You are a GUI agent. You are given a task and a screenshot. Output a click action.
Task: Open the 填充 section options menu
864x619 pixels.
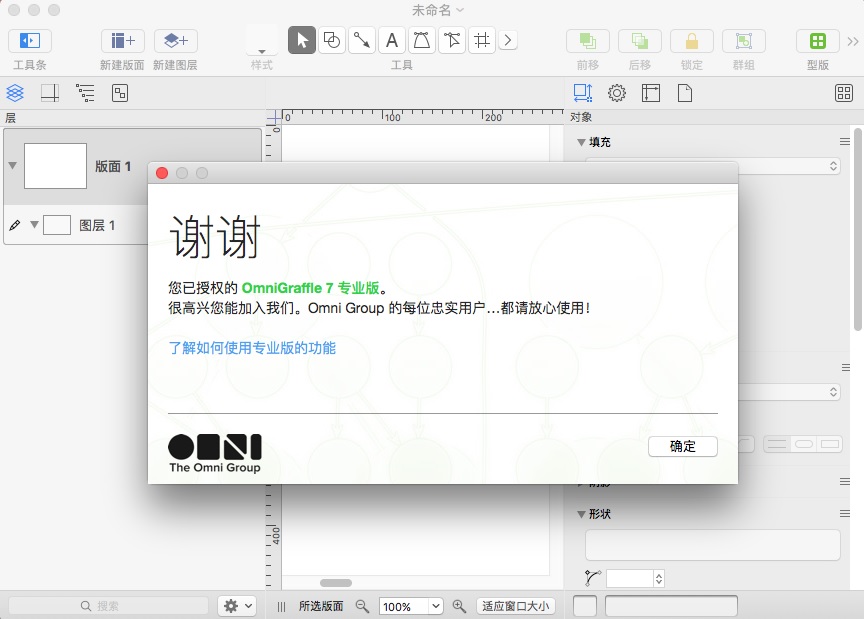(845, 142)
